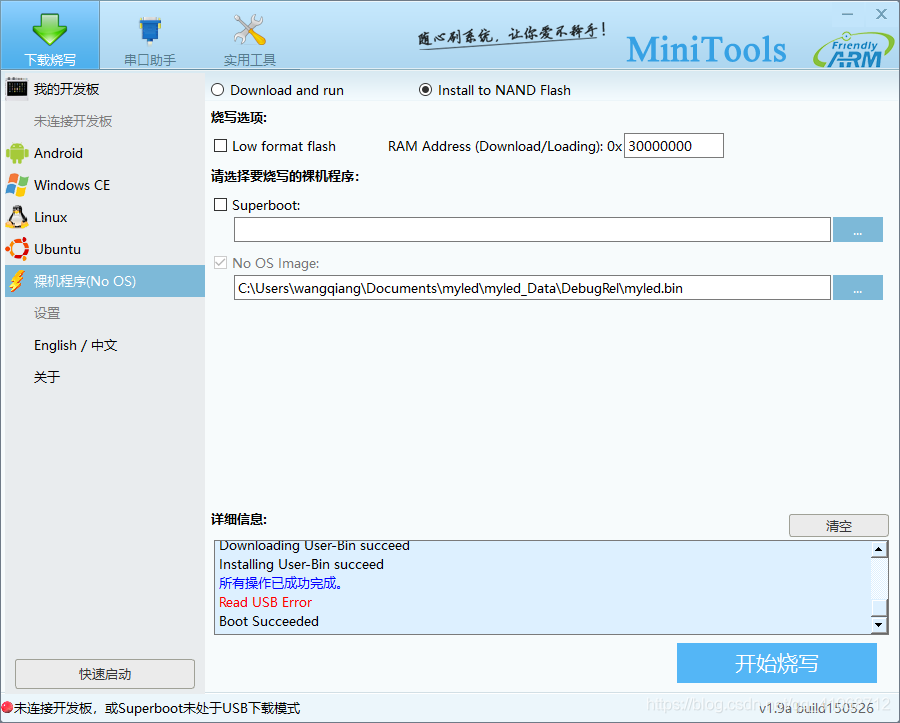Select Android in the sidebar
The height and width of the screenshot is (723, 900).
point(105,153)
